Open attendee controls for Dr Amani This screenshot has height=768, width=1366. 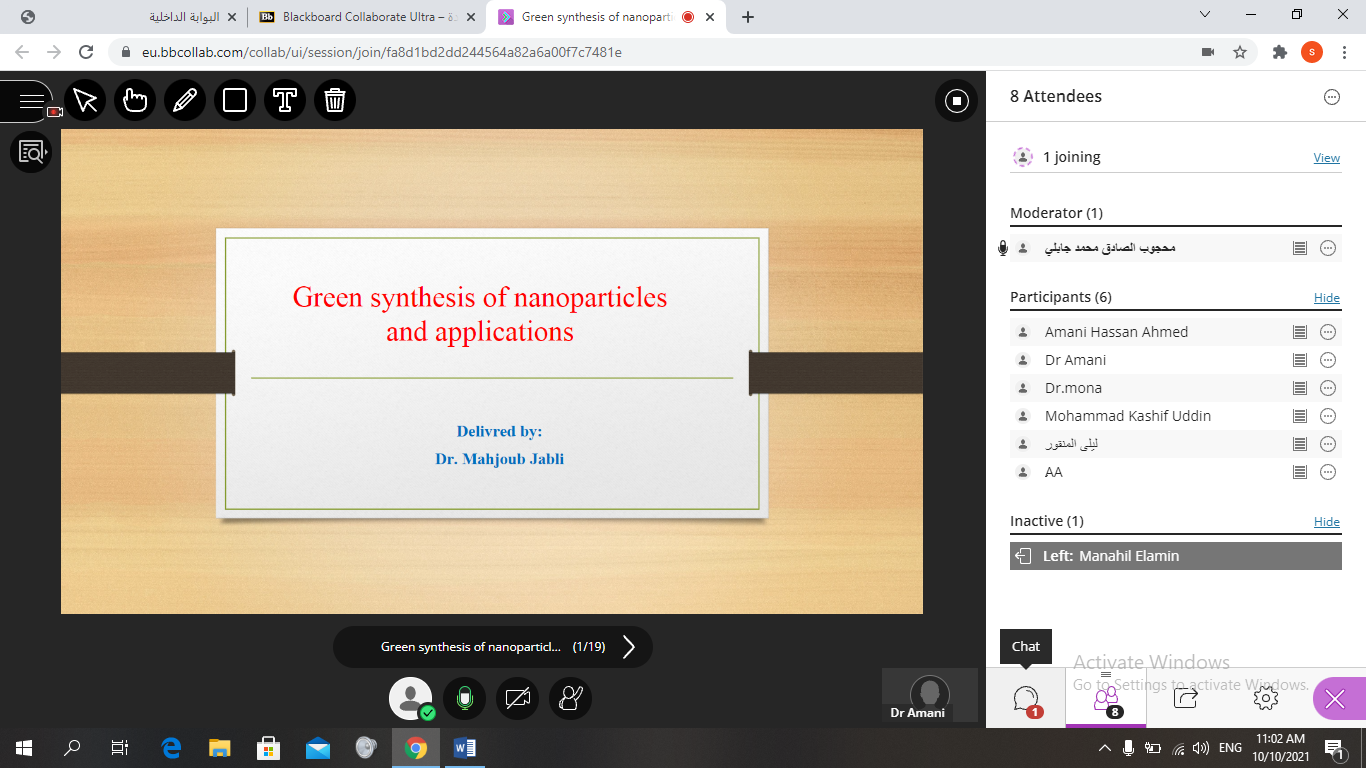pos(1328,360)
